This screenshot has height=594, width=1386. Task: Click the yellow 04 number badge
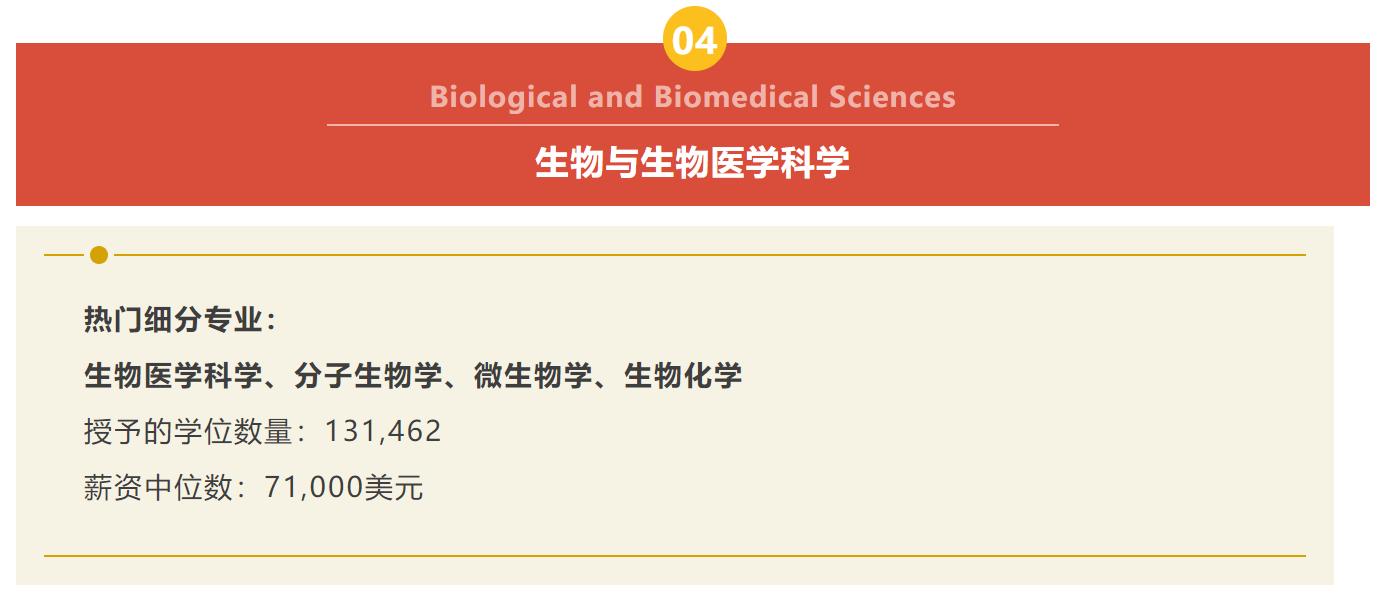pos(694,41)
